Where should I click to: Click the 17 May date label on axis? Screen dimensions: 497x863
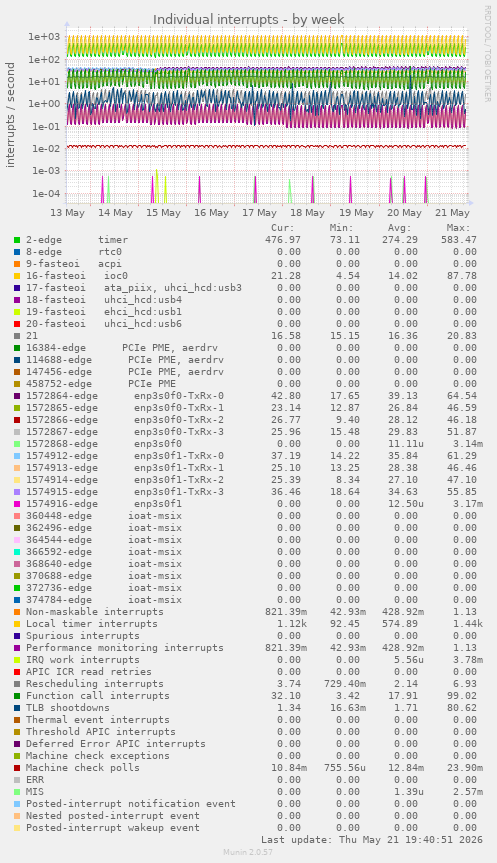point(259,213)
